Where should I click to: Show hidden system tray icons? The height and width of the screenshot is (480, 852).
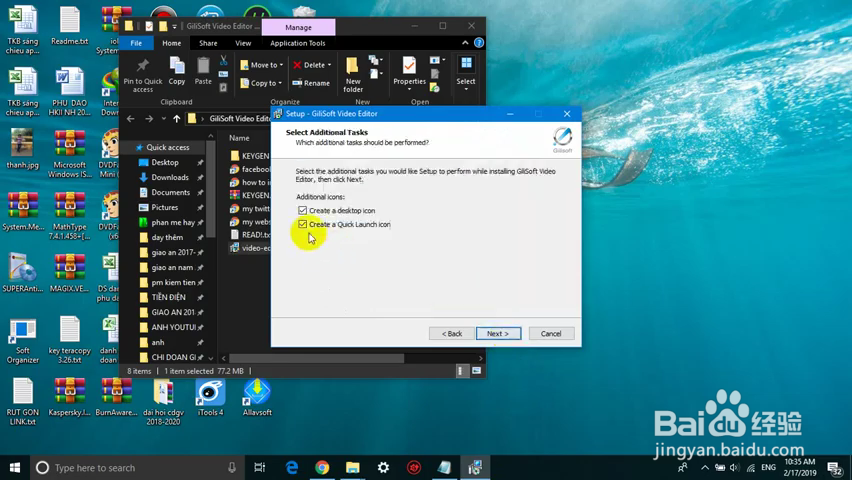coord(705,467)
